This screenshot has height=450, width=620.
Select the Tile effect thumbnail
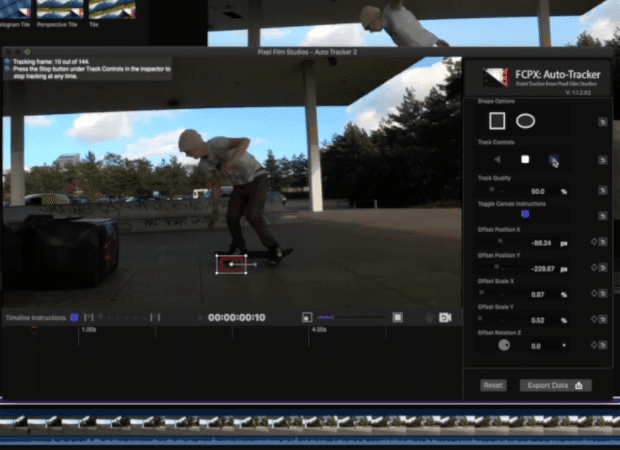tap(112, 9)
